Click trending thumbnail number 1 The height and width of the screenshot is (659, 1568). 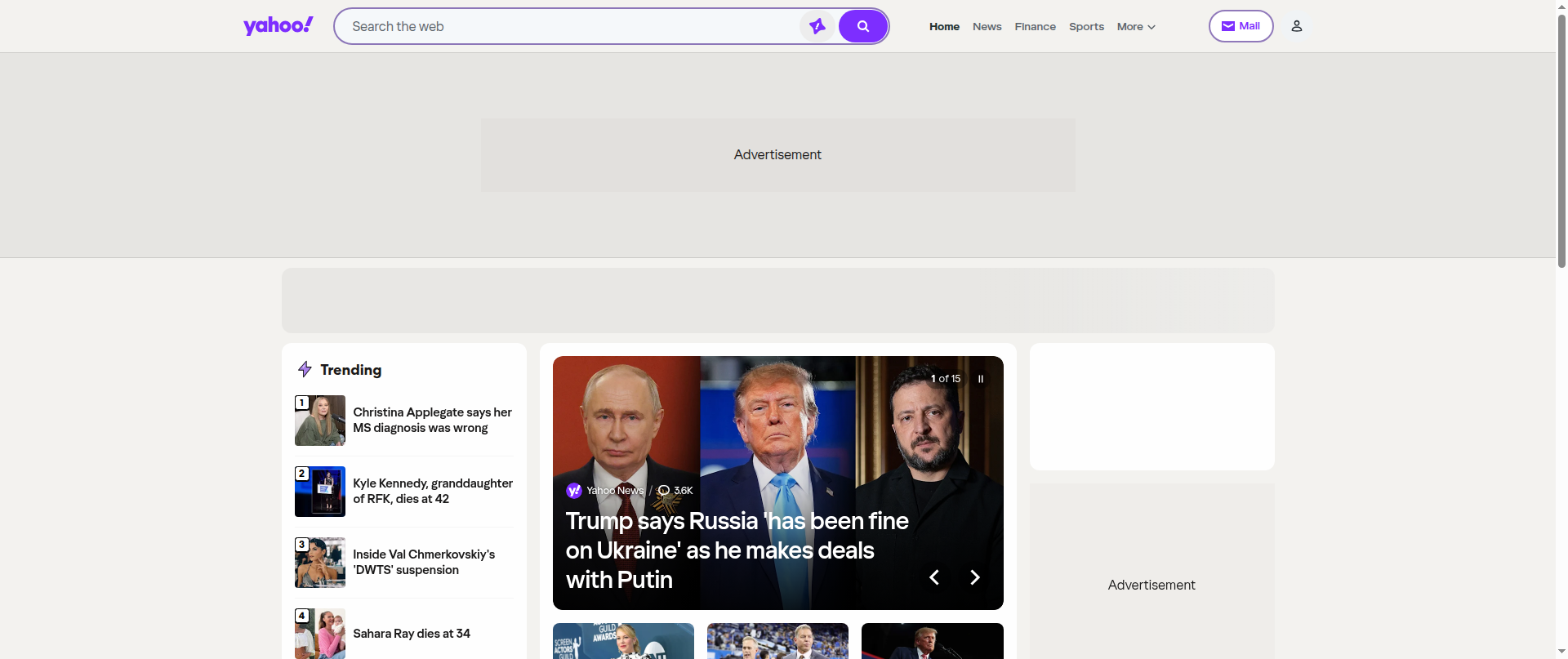pyautogui.click(x=320, y=421)
